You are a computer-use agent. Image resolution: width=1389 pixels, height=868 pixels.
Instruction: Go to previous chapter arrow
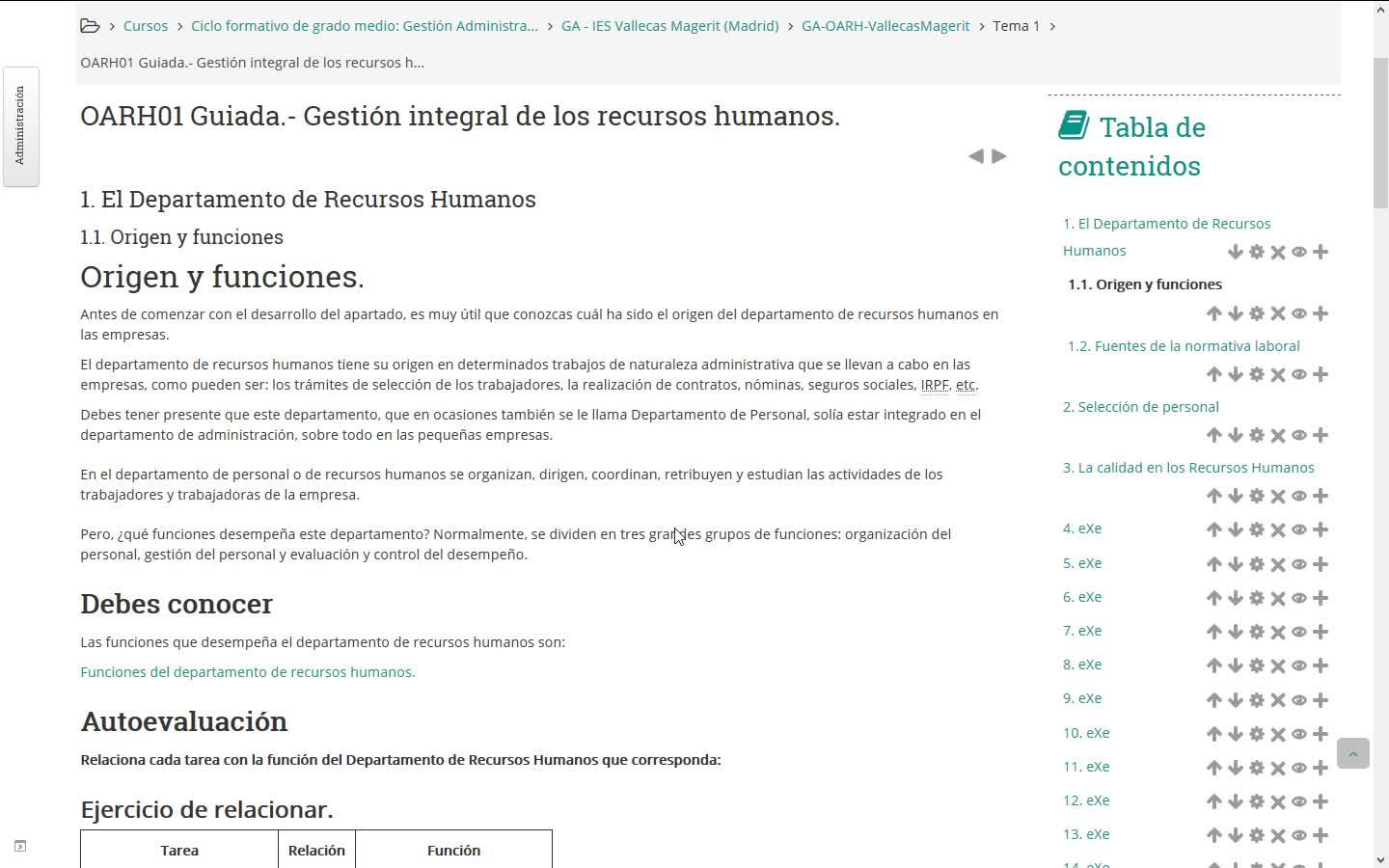(976, 156)
